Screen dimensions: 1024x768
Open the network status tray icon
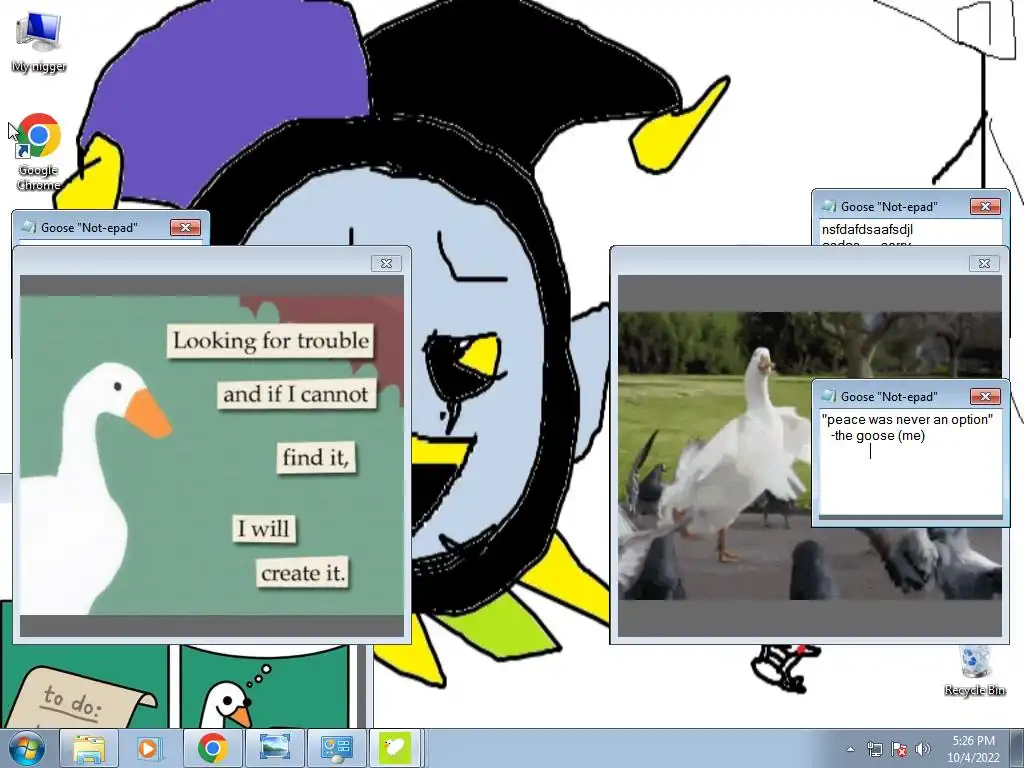(x=874, y=749)
